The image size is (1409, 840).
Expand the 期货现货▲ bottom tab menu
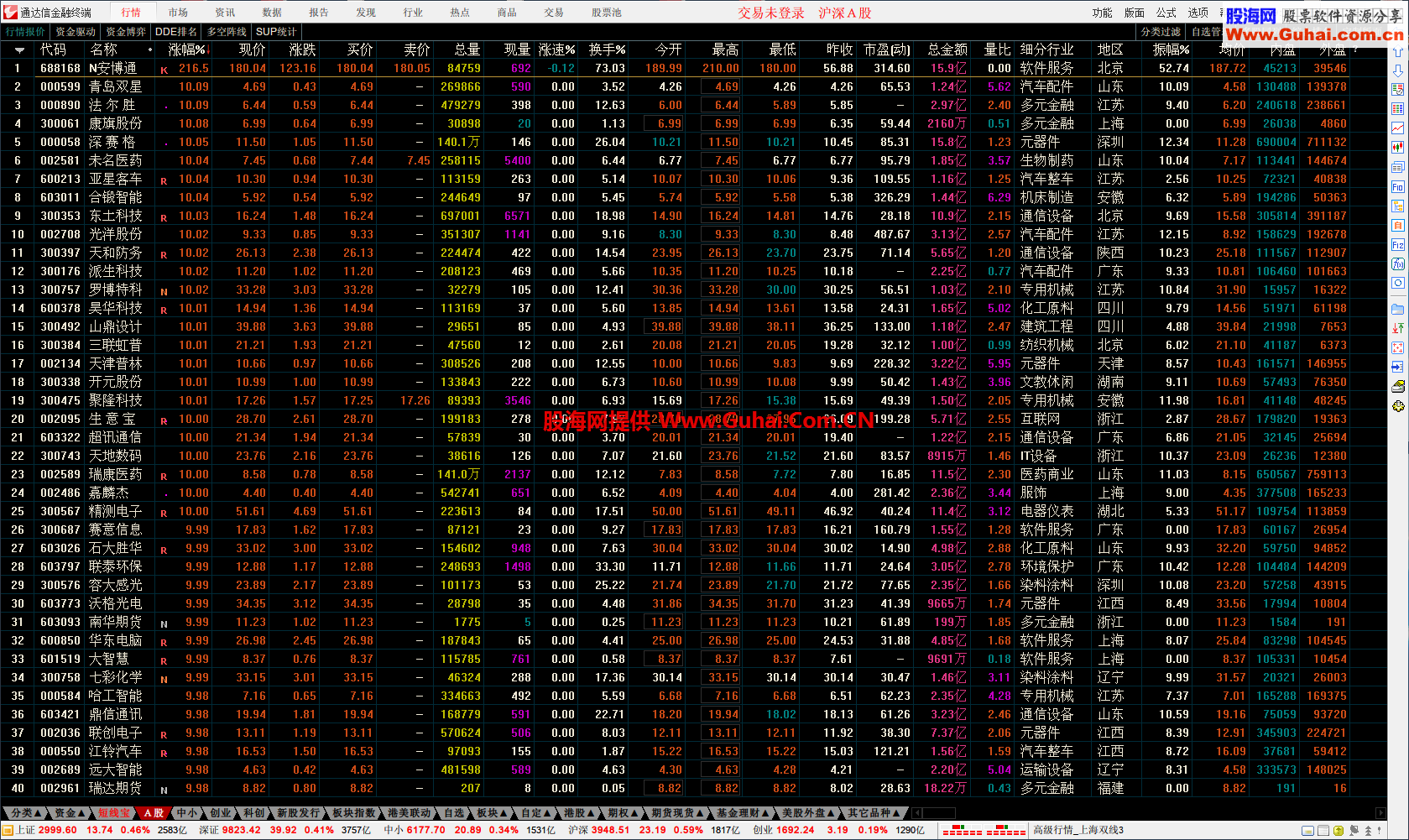pos(677,813)
